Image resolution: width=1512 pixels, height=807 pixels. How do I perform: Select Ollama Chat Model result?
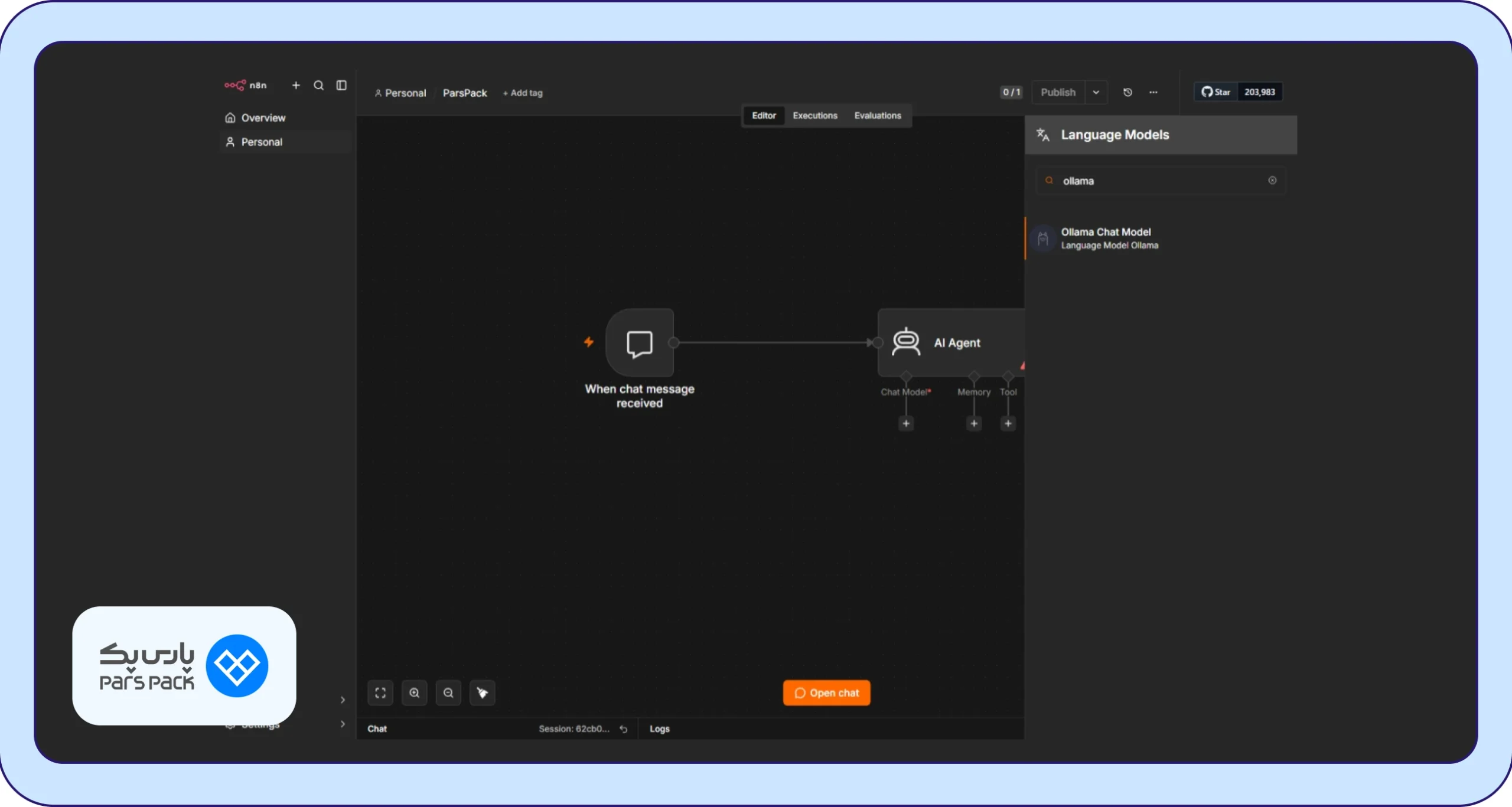coord(1161,238)
